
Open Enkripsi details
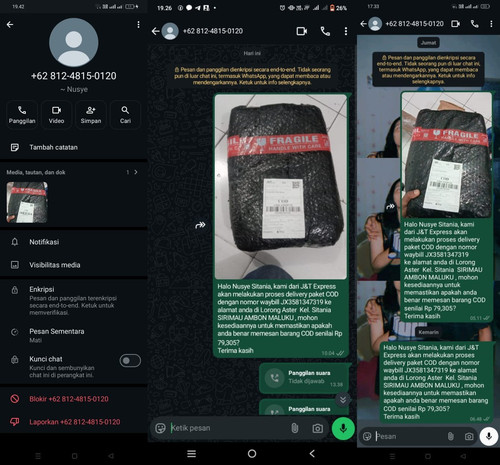tap(74, 300)
